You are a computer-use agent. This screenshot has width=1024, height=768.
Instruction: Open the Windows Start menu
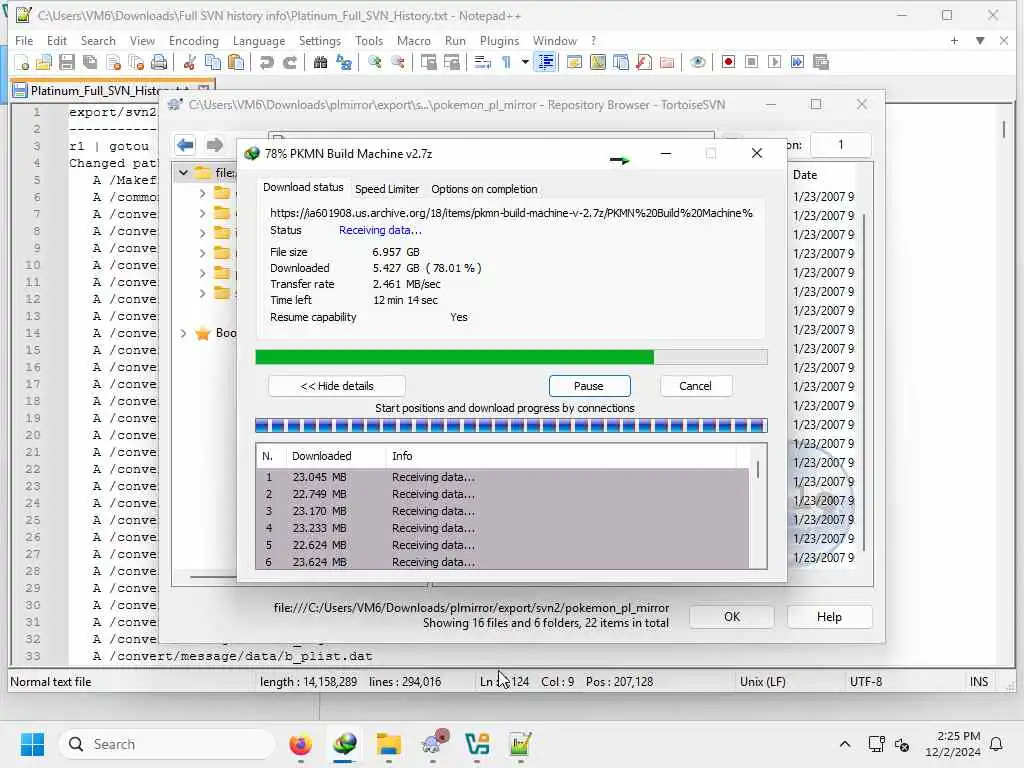32,744
